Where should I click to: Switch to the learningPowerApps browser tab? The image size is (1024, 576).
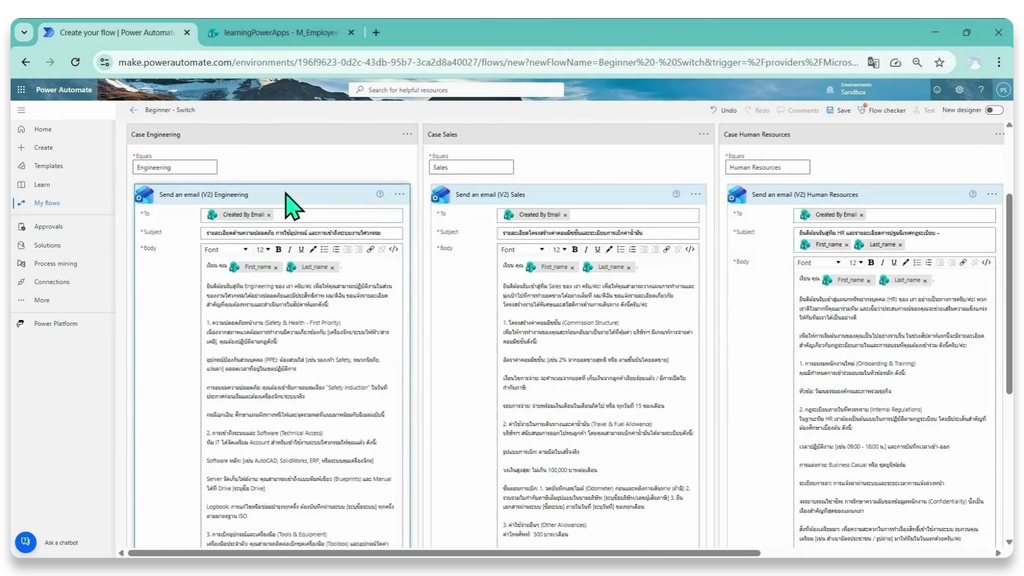280,33
